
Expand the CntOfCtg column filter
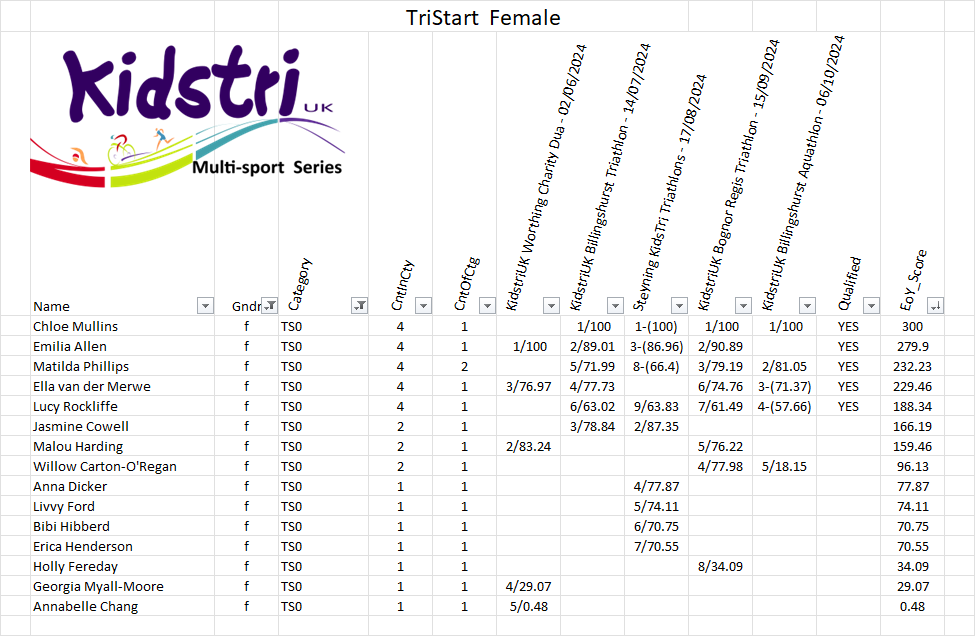[486, 306]
